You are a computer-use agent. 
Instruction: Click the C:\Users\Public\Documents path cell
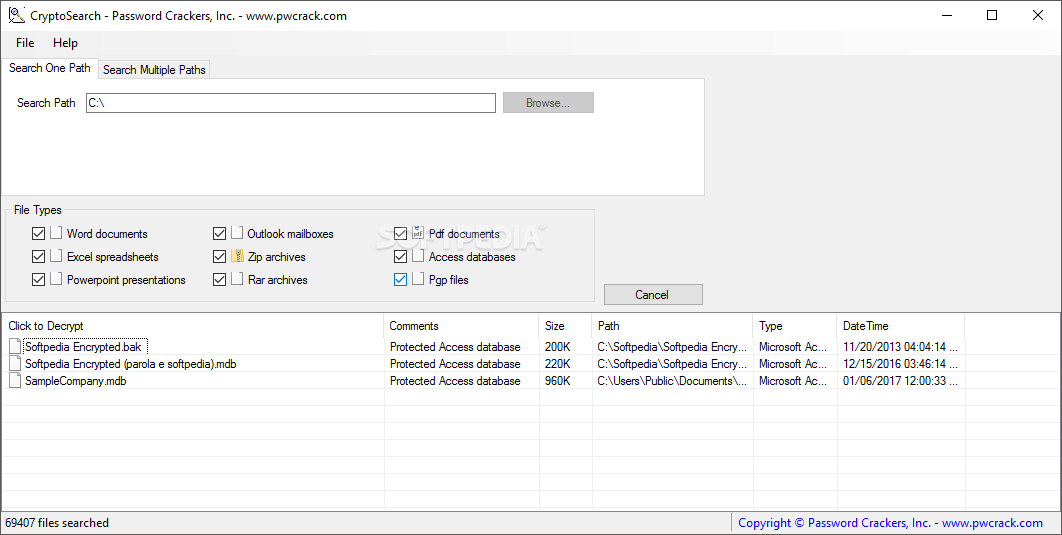pos(672,381)
